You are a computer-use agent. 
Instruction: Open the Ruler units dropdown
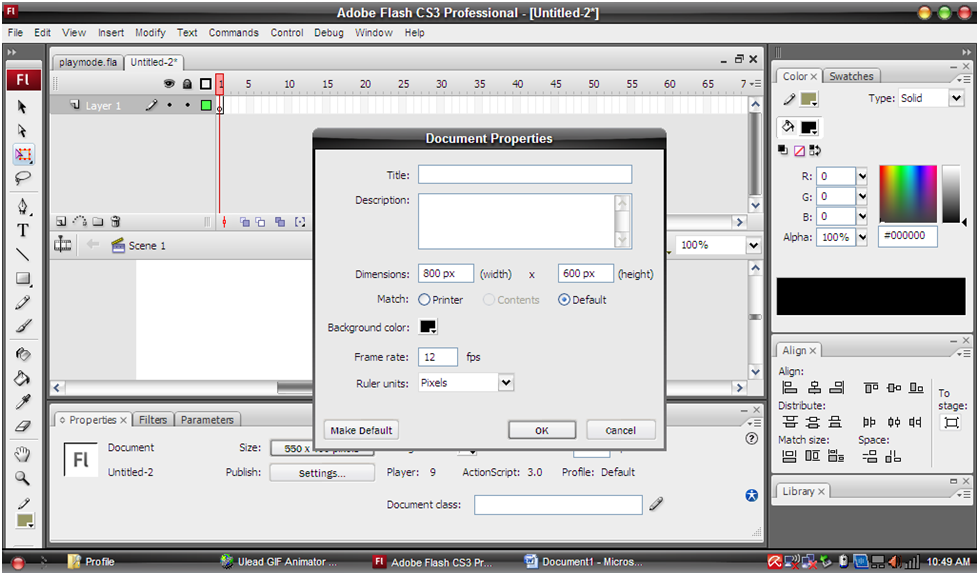click(506, 383)
